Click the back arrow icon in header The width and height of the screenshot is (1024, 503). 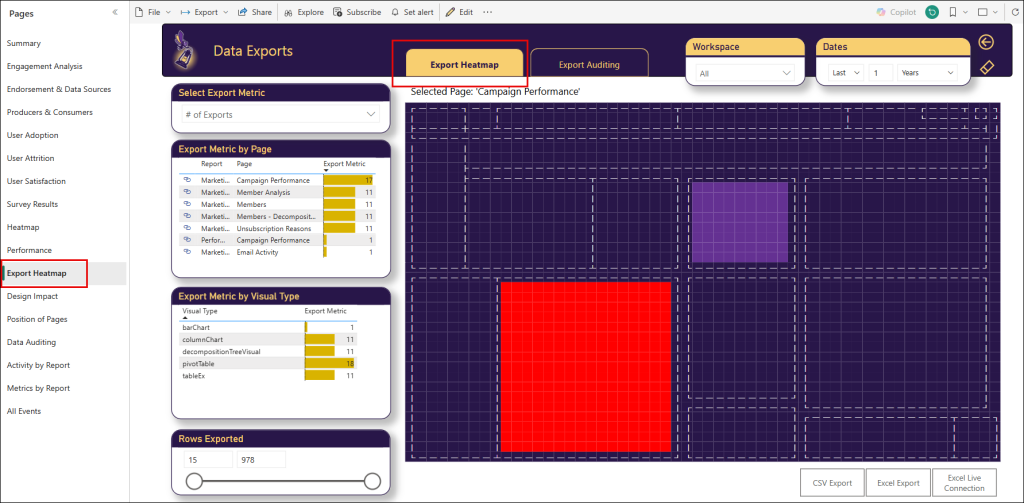tap(985, 42)
